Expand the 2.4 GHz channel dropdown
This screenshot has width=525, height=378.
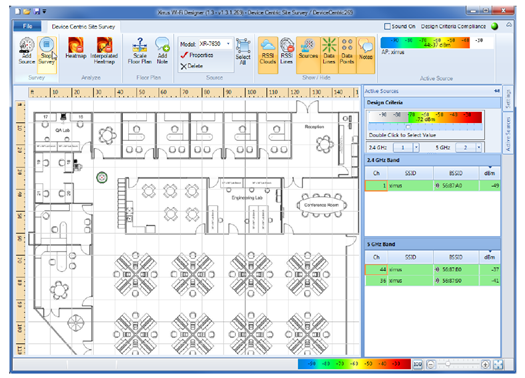(x=416, y=147)
